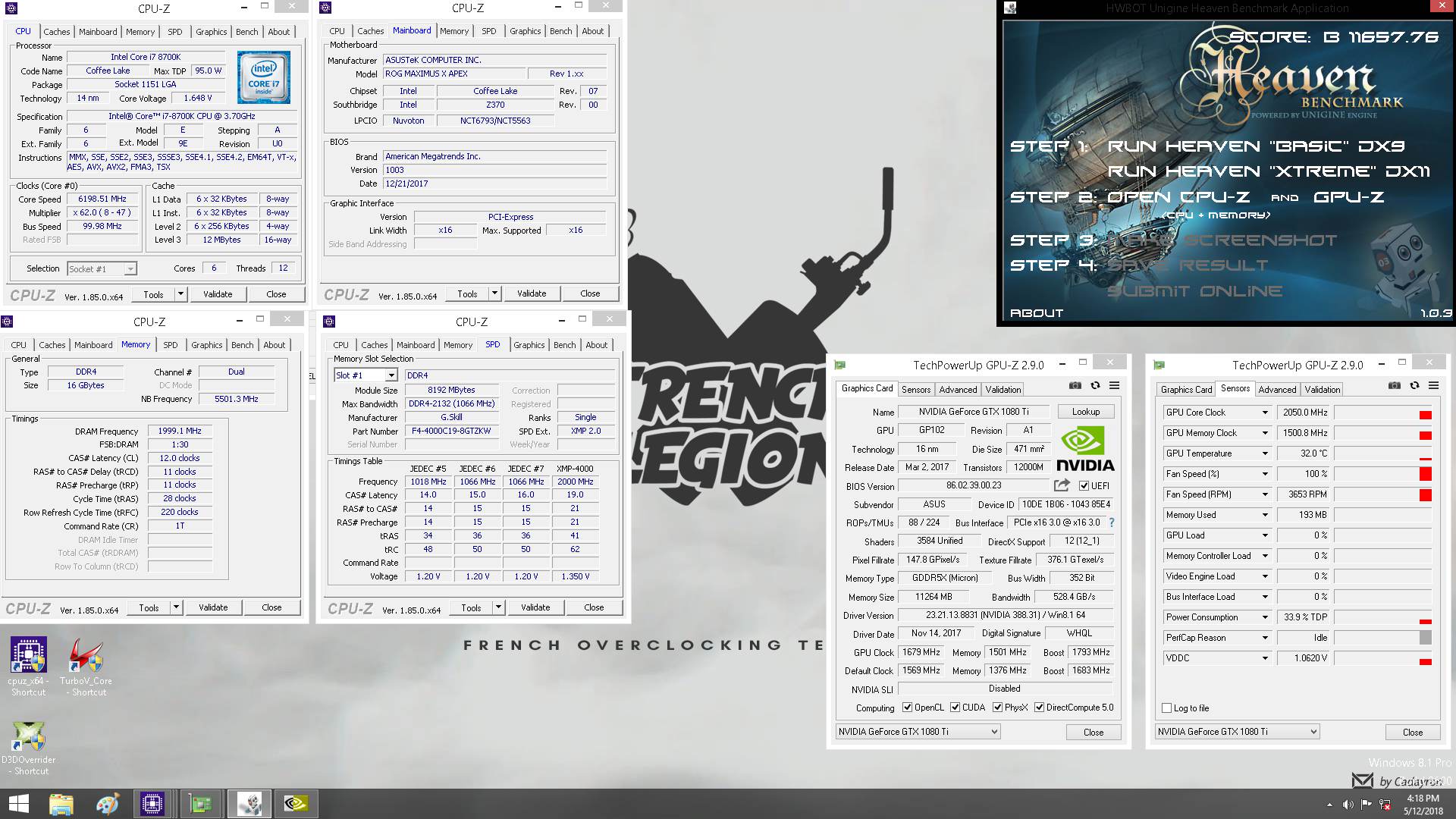The width and height of the screenshot is (1456, 819).
Task: Click the refresh icon in GPU-Z Sensors window
Action: [1414, 385]
